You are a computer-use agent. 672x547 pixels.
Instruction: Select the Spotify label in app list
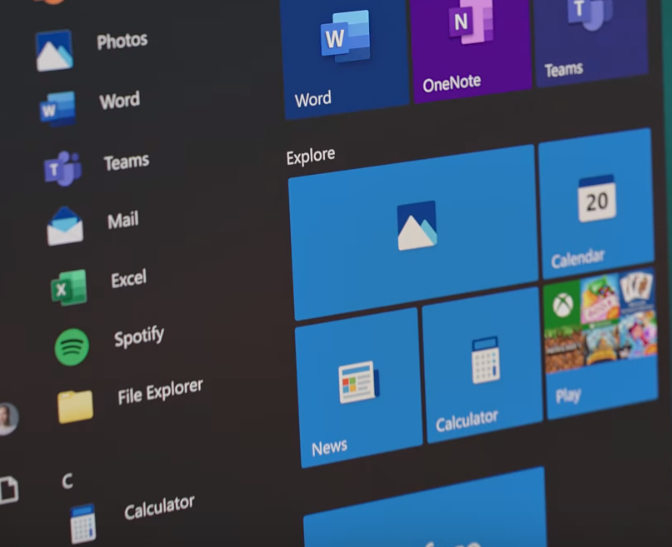click(139, 336)
